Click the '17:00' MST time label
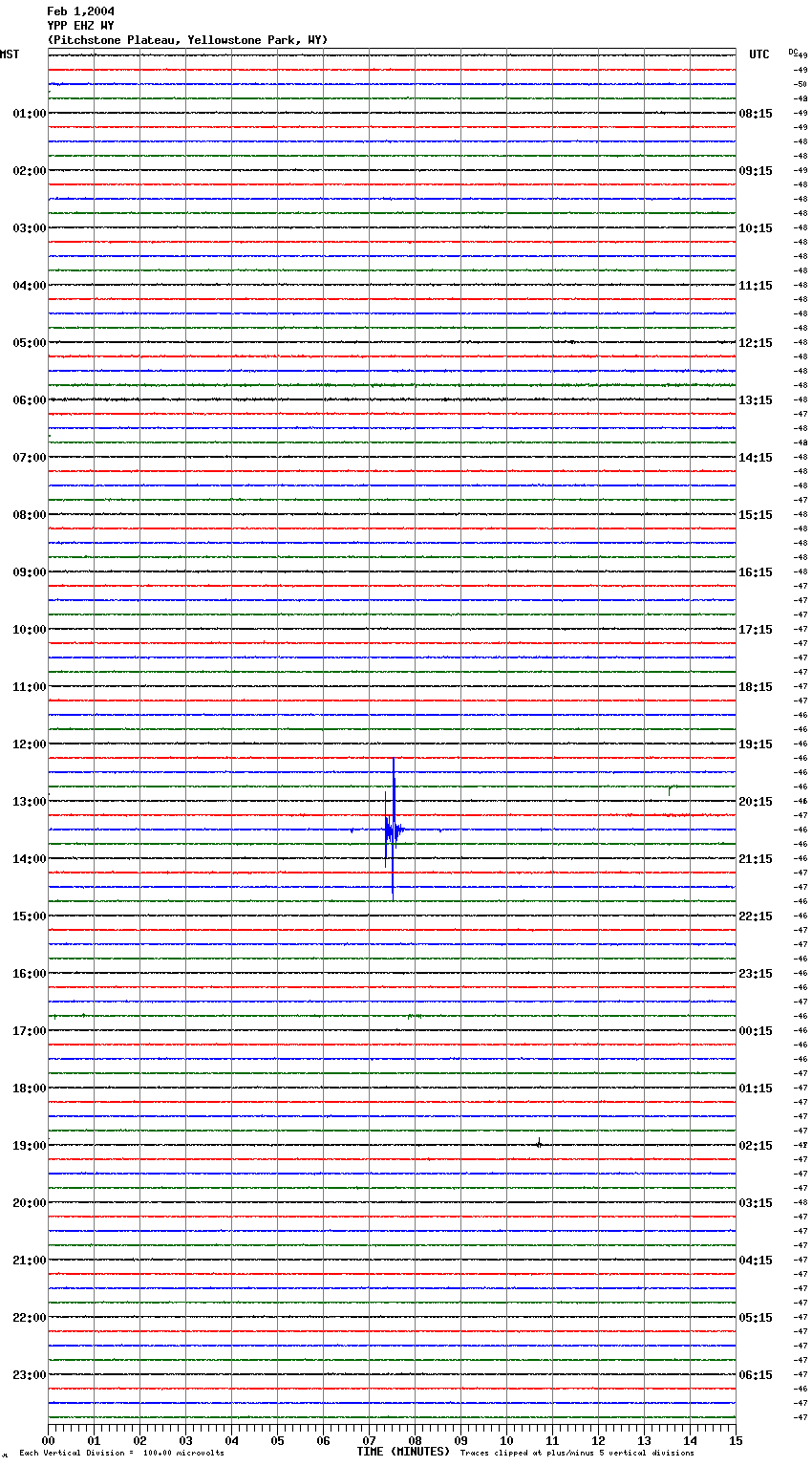This screenshot has height=1466, width=812. [x=30, y=1031]
